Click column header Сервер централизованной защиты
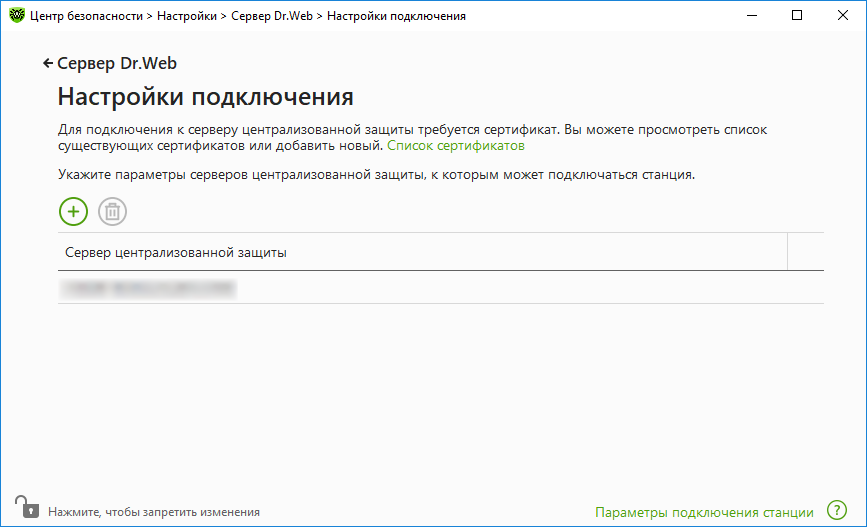This screenshot has height=527, width=867. [x=422, y=252]
